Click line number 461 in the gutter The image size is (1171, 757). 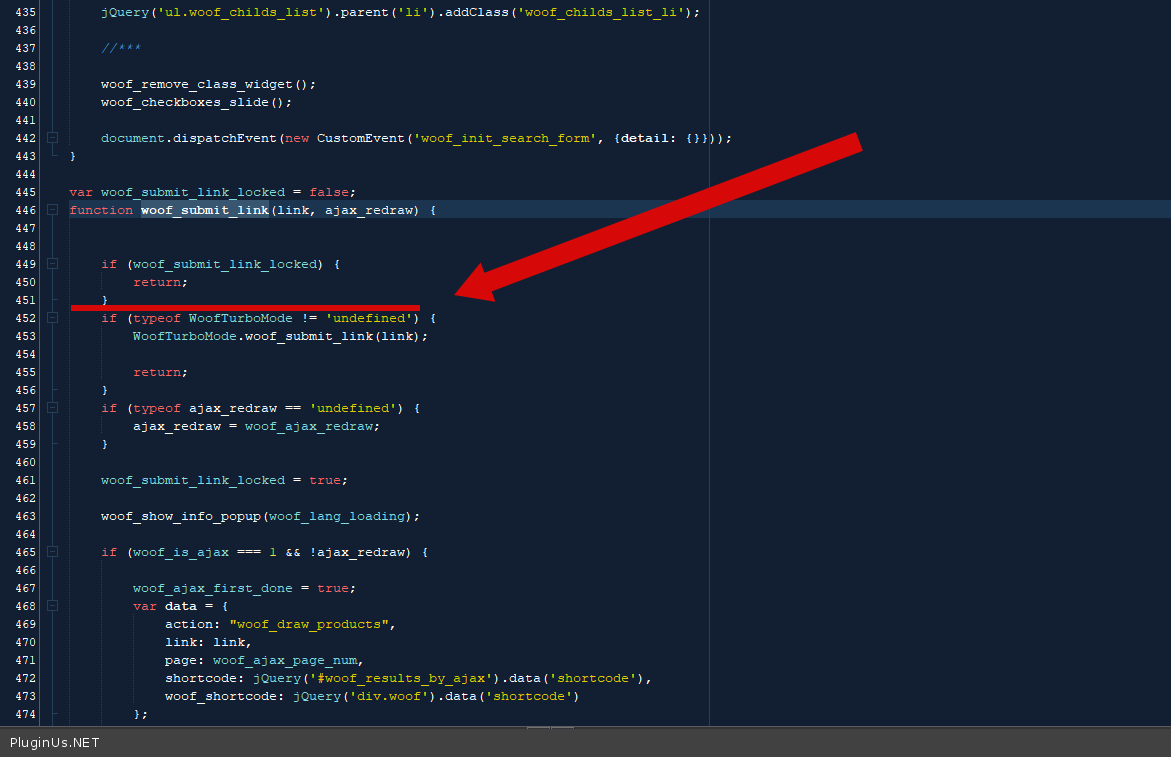pos(26,480)
